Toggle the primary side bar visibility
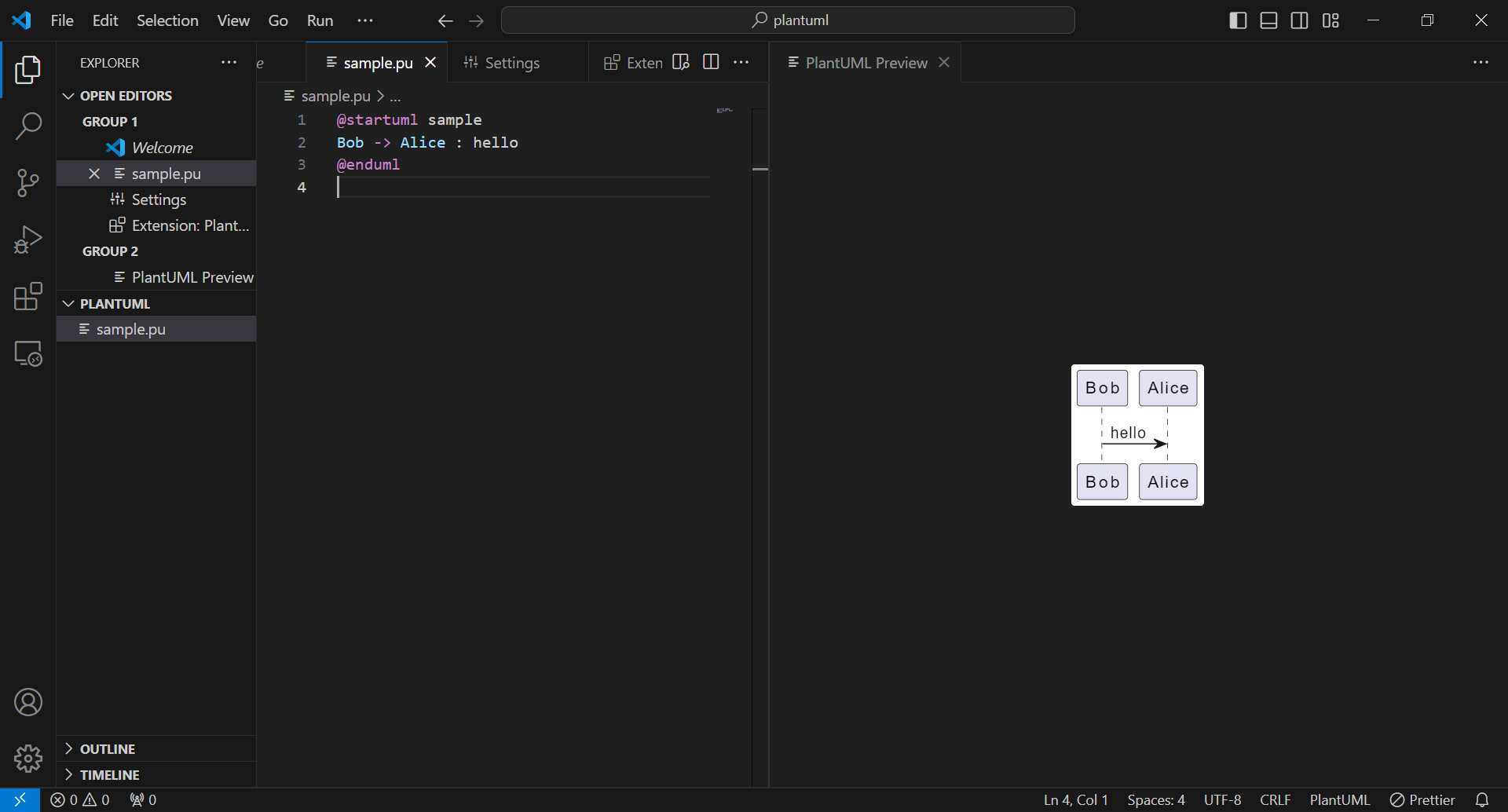Image resolution: width=1508 pixels, height=812 pixels. (1238, 20)
